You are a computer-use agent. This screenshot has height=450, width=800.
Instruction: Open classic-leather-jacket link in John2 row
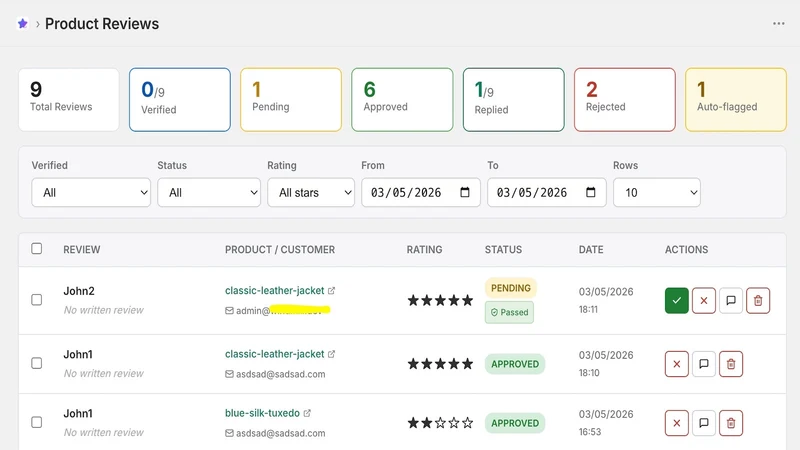coord(274,290)
